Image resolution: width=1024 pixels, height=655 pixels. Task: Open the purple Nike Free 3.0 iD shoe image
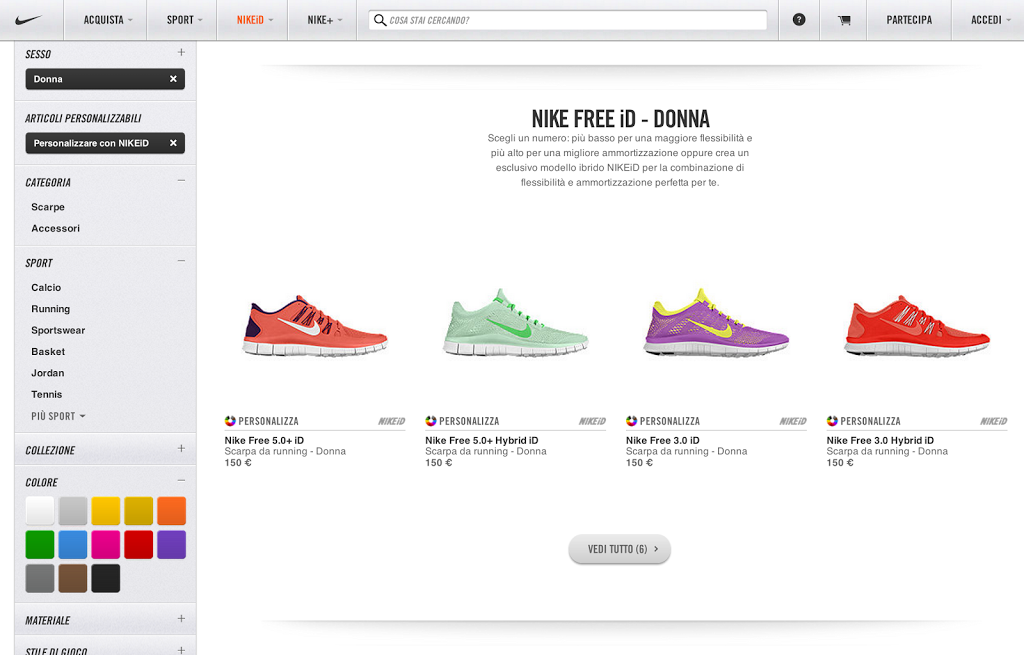(716, 322)
